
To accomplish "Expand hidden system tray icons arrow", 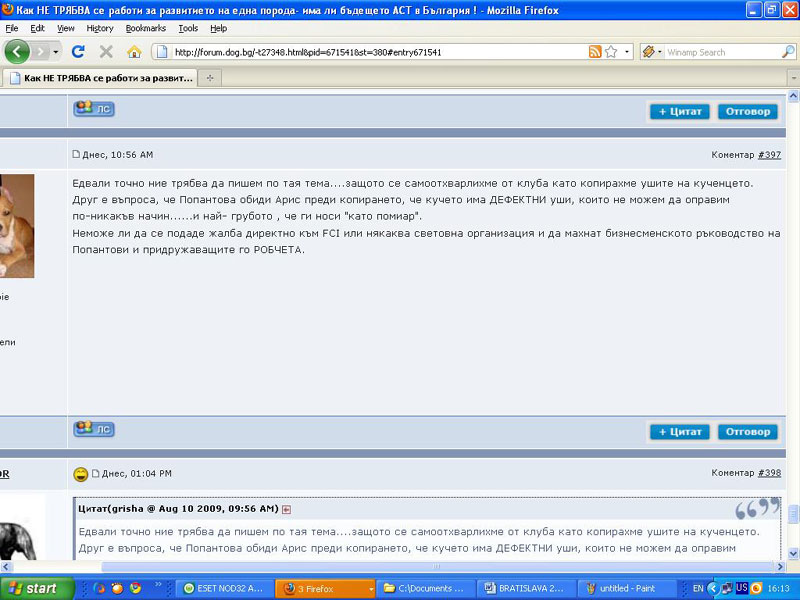I will point(713,588).
